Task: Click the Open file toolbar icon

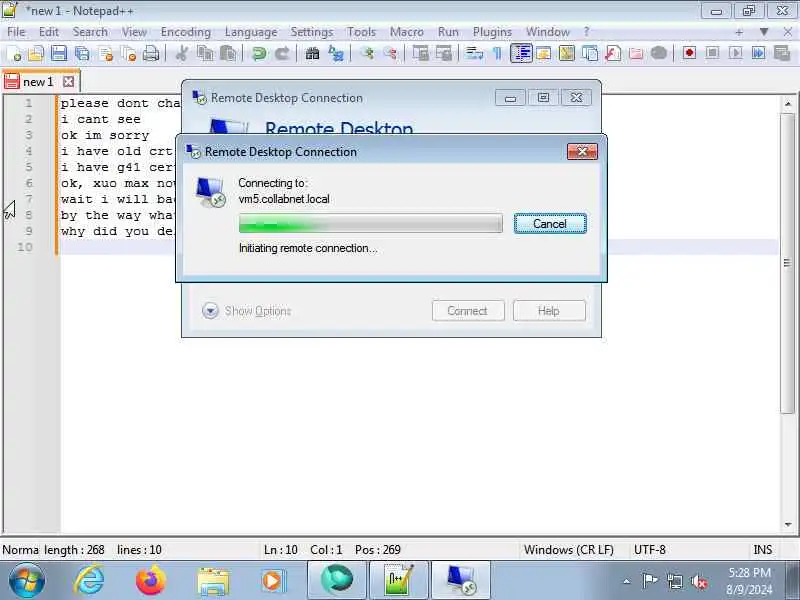Action: coord(36,53)
